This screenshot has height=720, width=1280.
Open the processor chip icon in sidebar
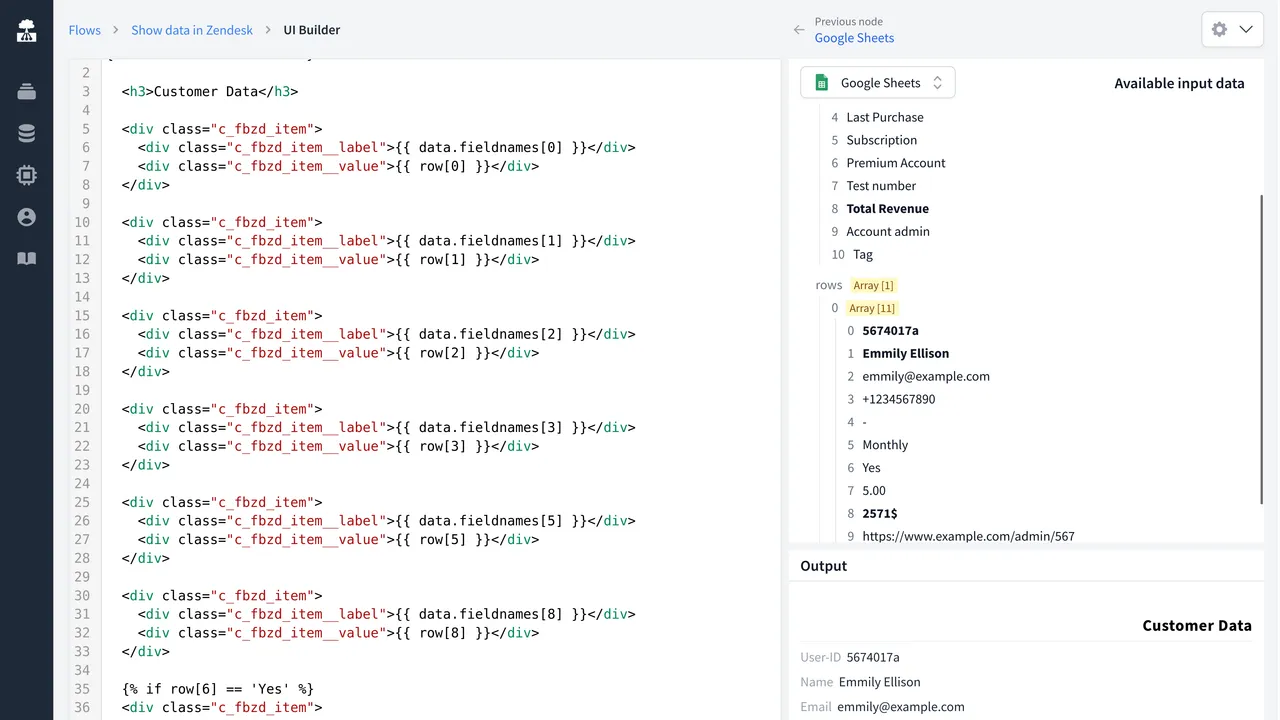pos(27,175)
